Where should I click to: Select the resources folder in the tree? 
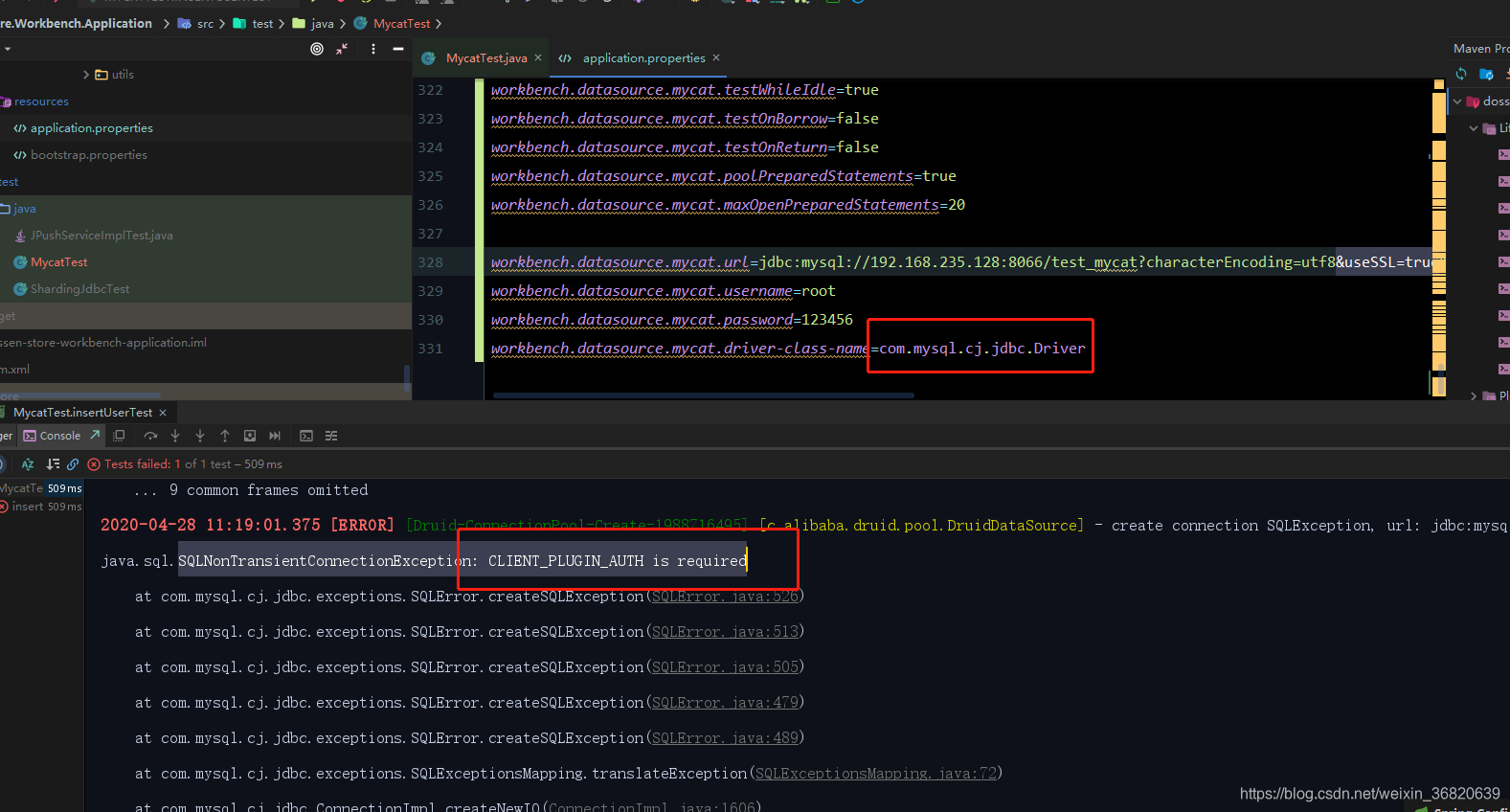coord(41,101)
